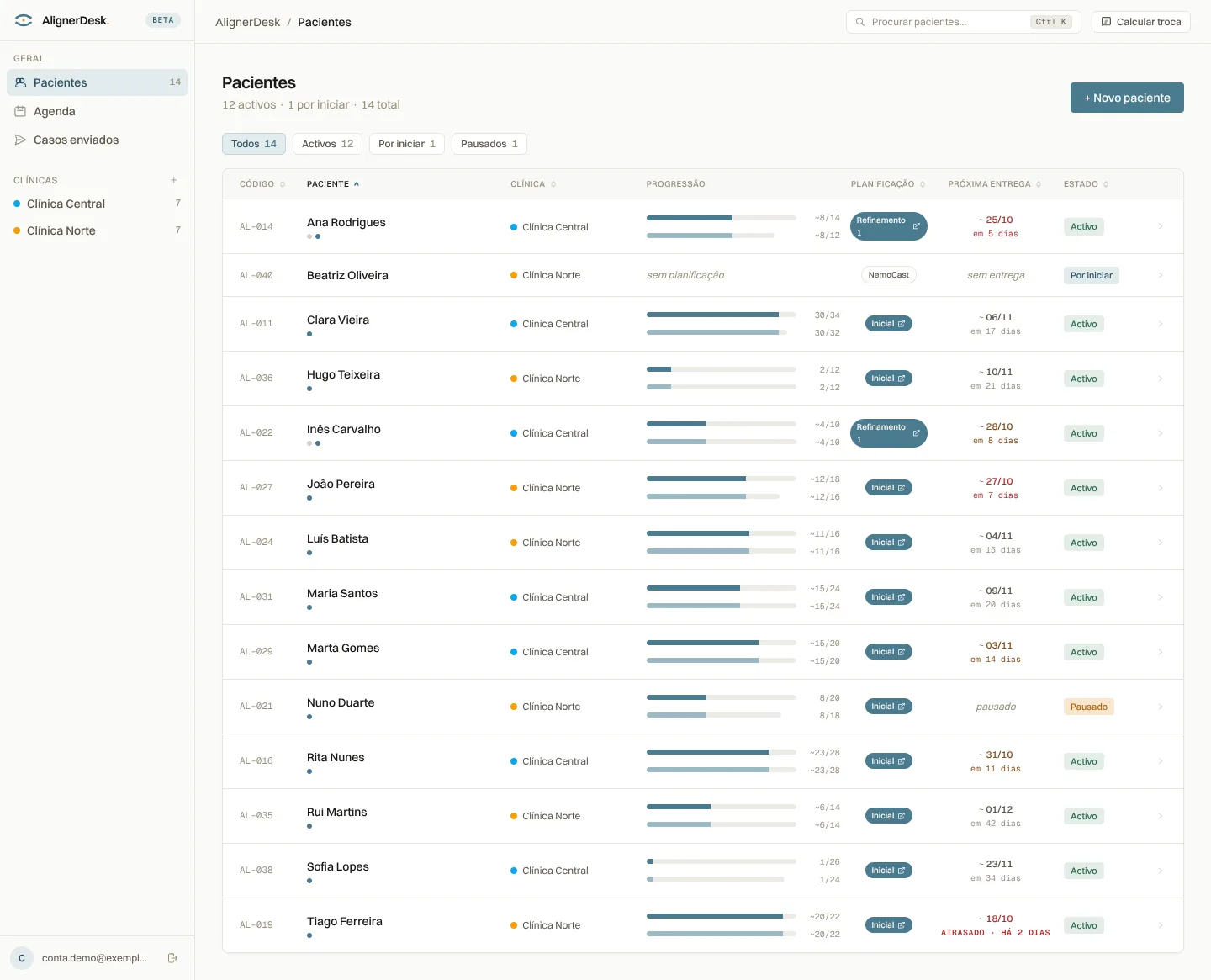Open external link icon on Ana Rodrigues' Refinamento badge
Image resolution: width=1211 pixels, height=980 pixels.
click(917, 226)
